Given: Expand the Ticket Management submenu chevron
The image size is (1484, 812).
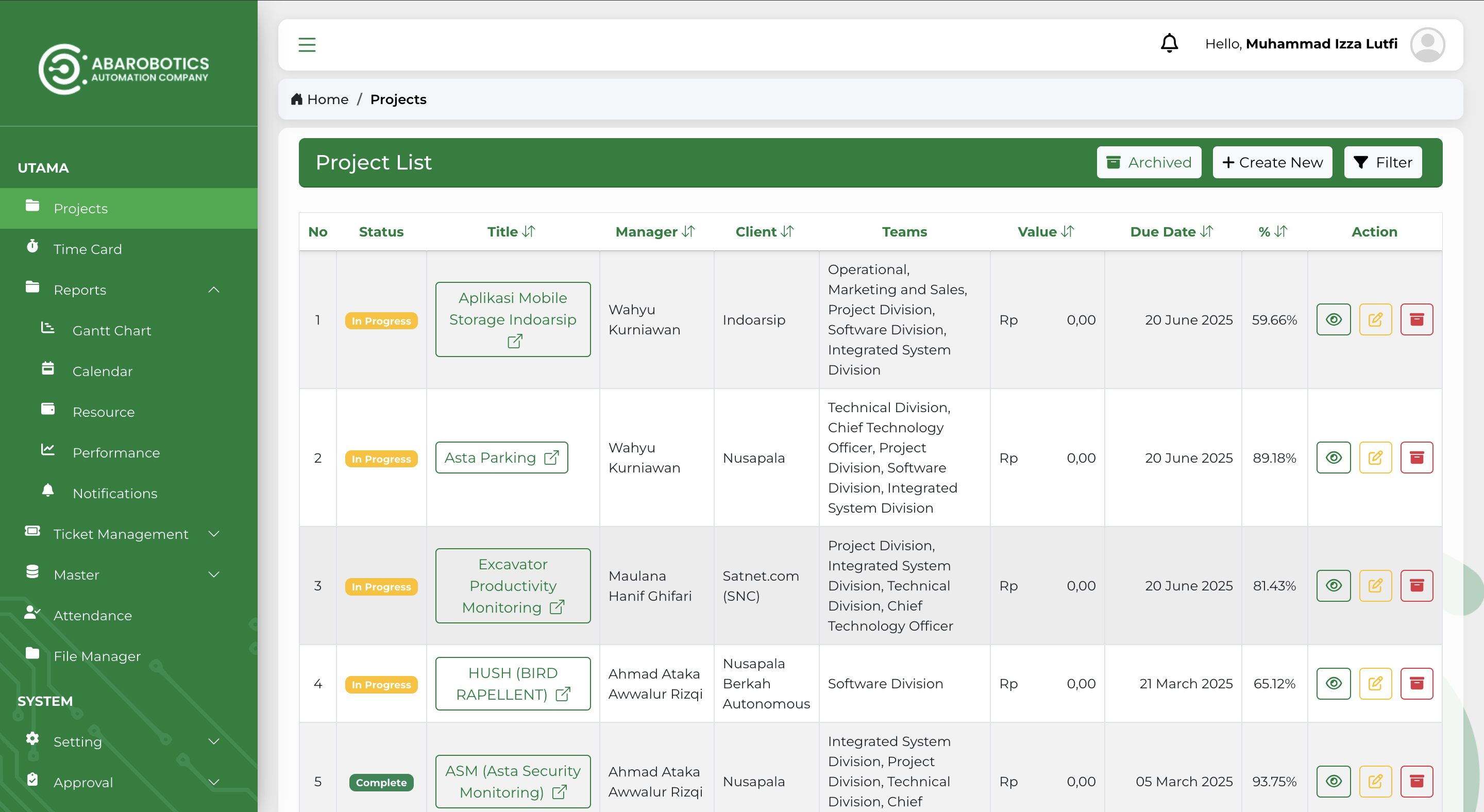Looking at the screenshot, I should tap(214, 534).
